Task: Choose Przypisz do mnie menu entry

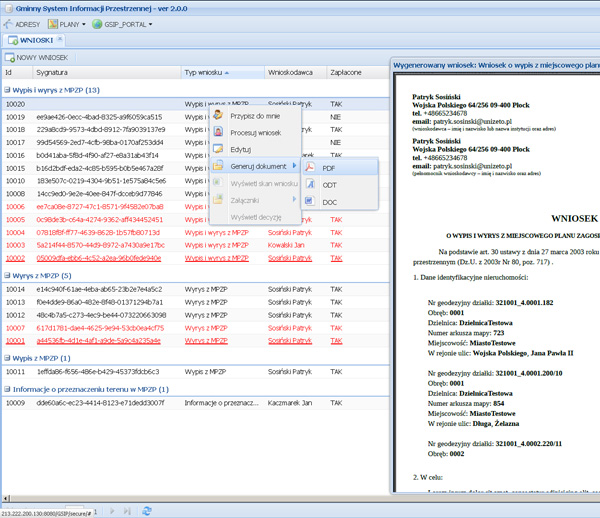Action: (256, 116)
